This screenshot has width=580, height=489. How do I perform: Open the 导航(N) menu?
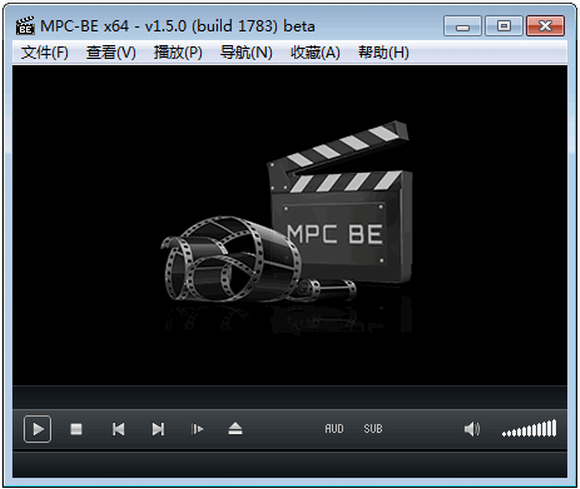[x=246, y=53]
